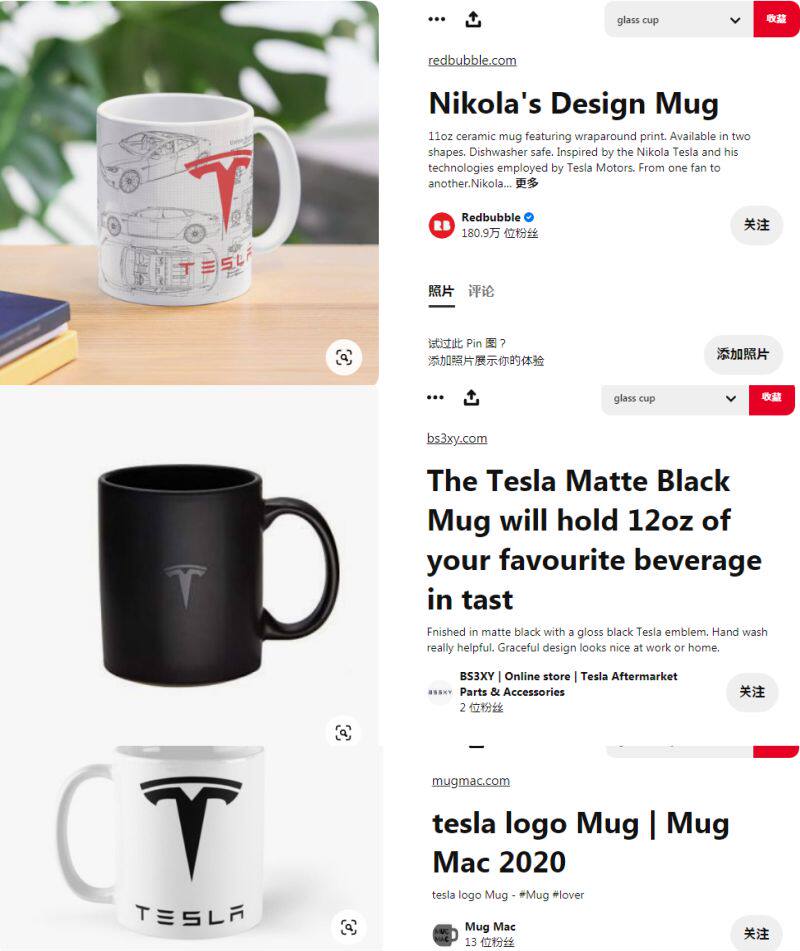
Task: Open more options for the Tesla Matte Black Mug pin
Action: pyautogui.click(x=435, y=398)
